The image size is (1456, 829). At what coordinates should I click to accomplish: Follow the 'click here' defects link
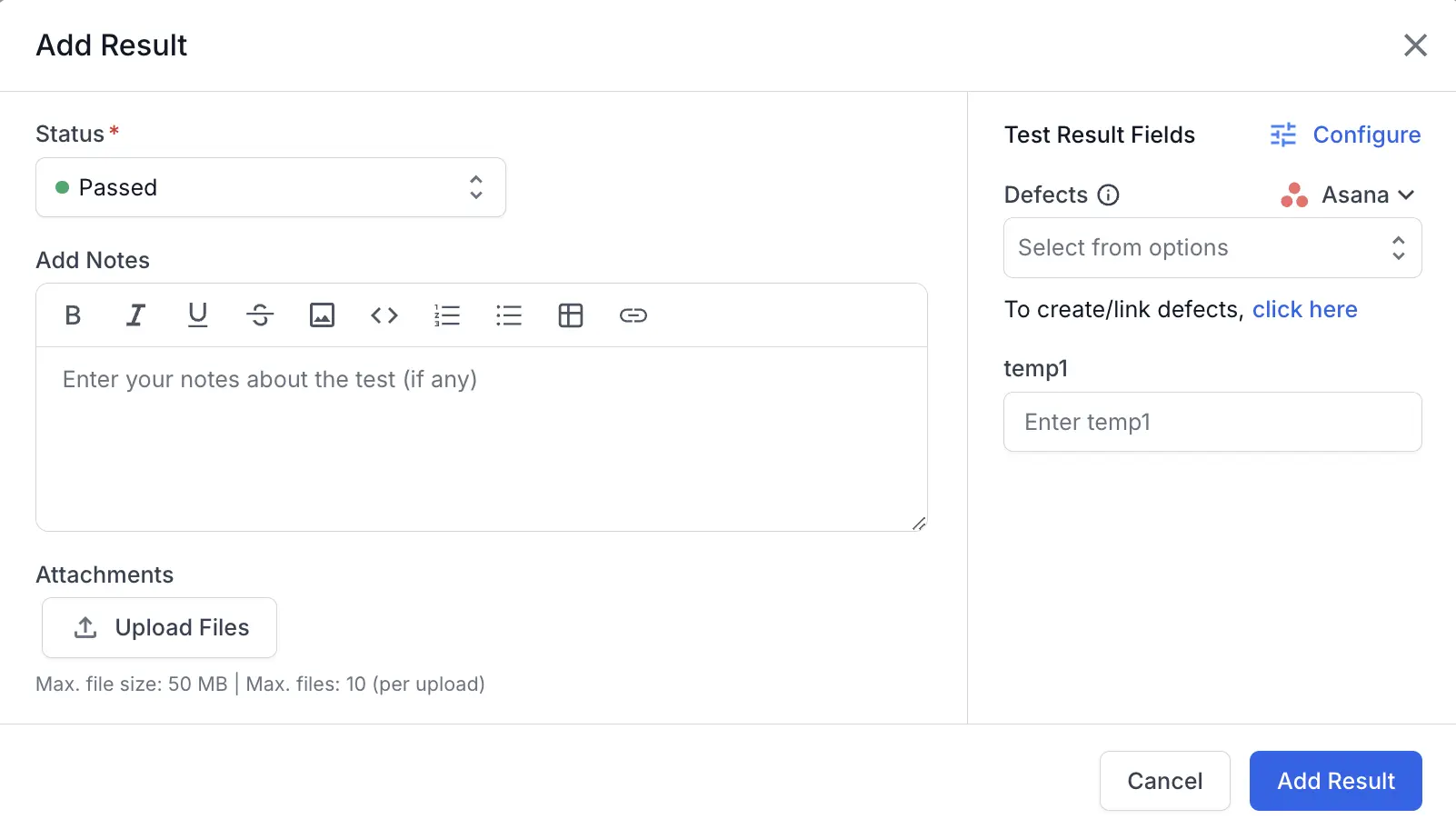pyautogui.click(x=1304, y=310)
